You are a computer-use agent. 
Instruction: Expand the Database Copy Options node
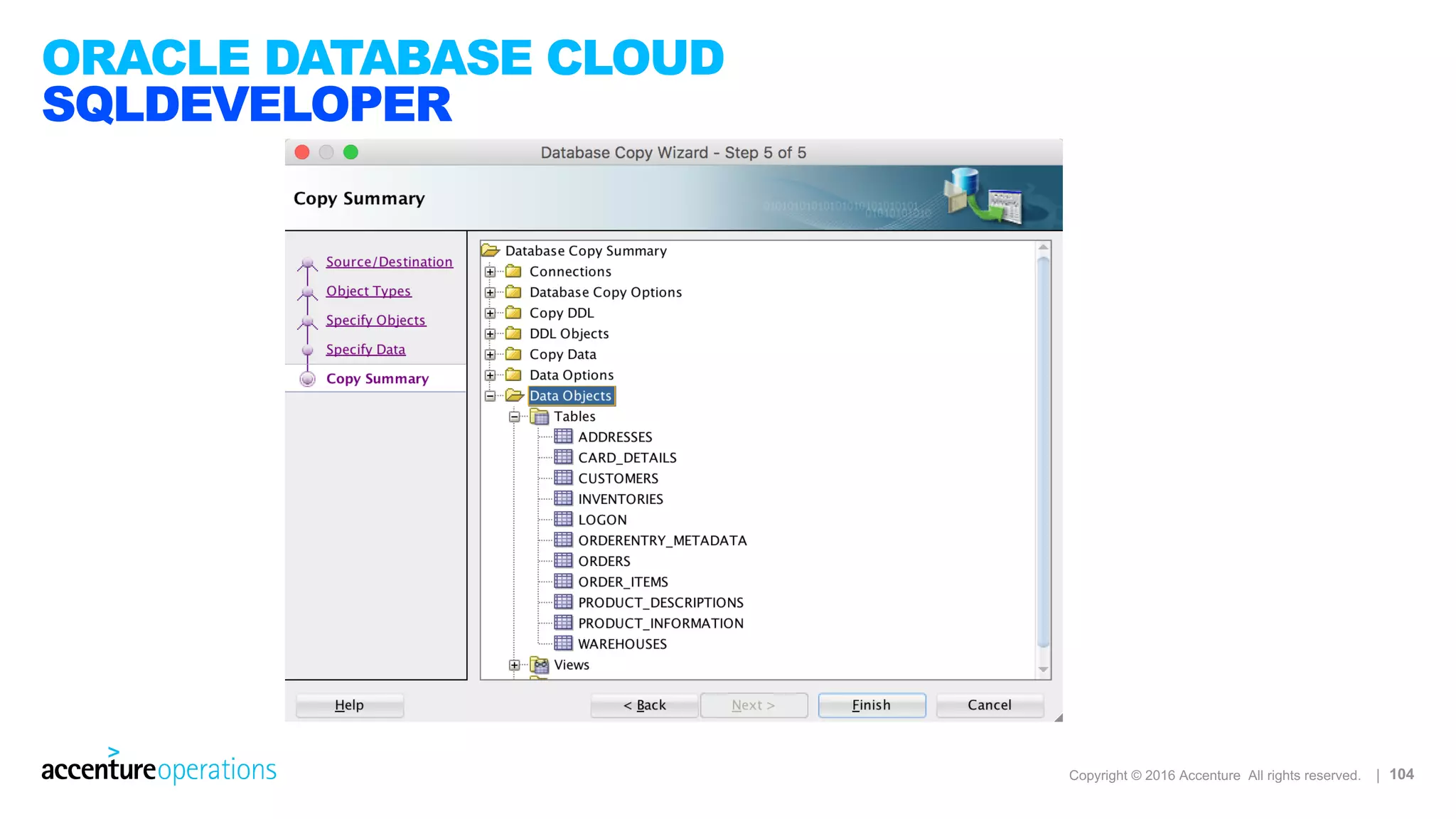[490, 292]
